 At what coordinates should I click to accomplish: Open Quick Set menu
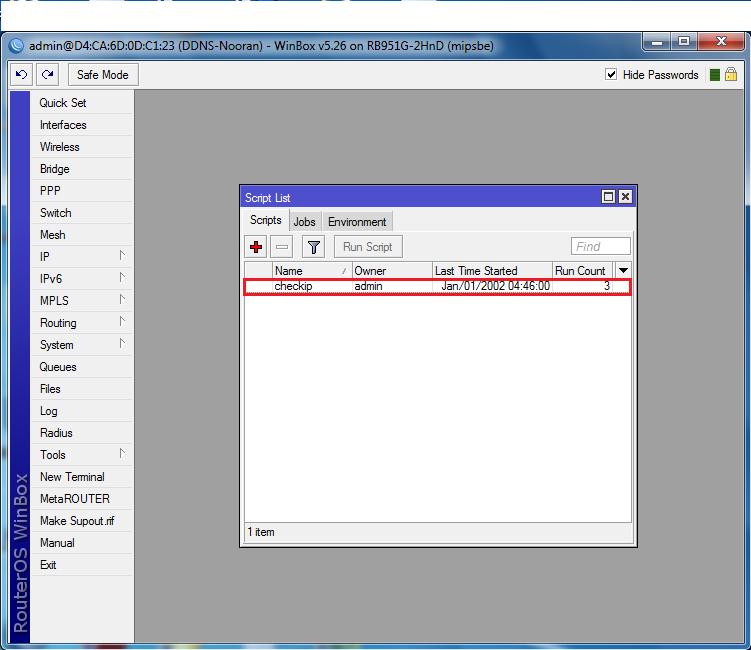[x=82, y=103]
